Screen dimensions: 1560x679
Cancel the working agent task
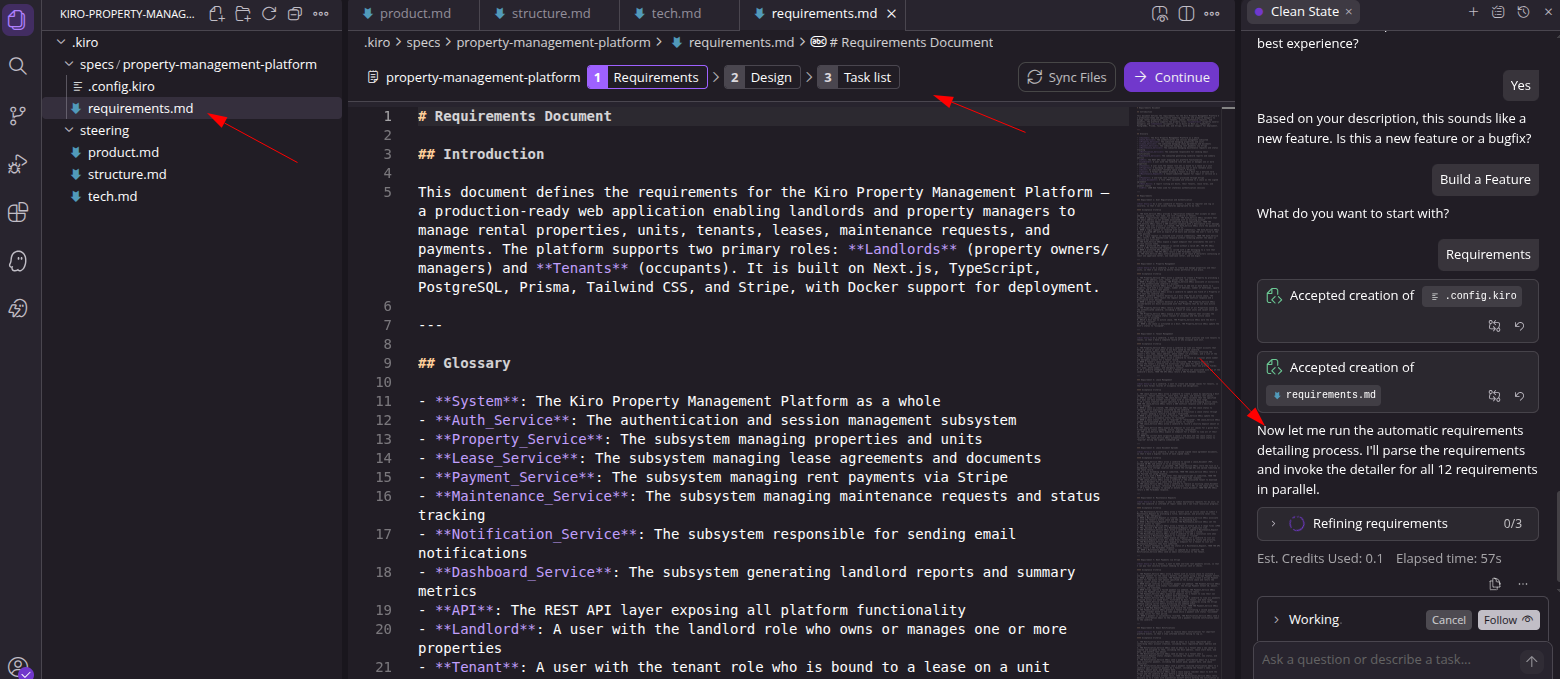pos(1448,620)
